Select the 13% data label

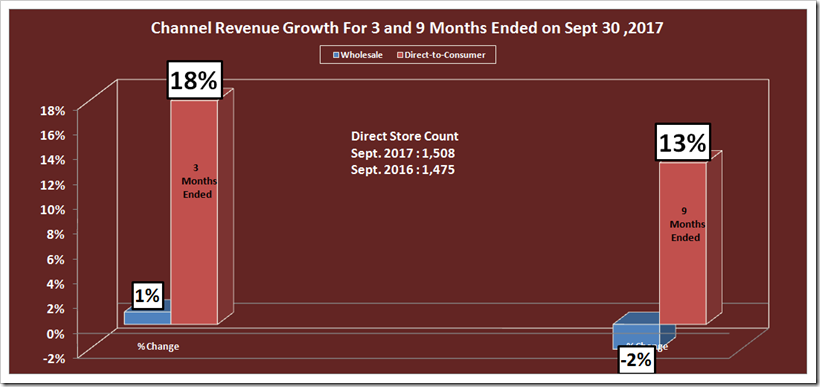coord(683,143)
